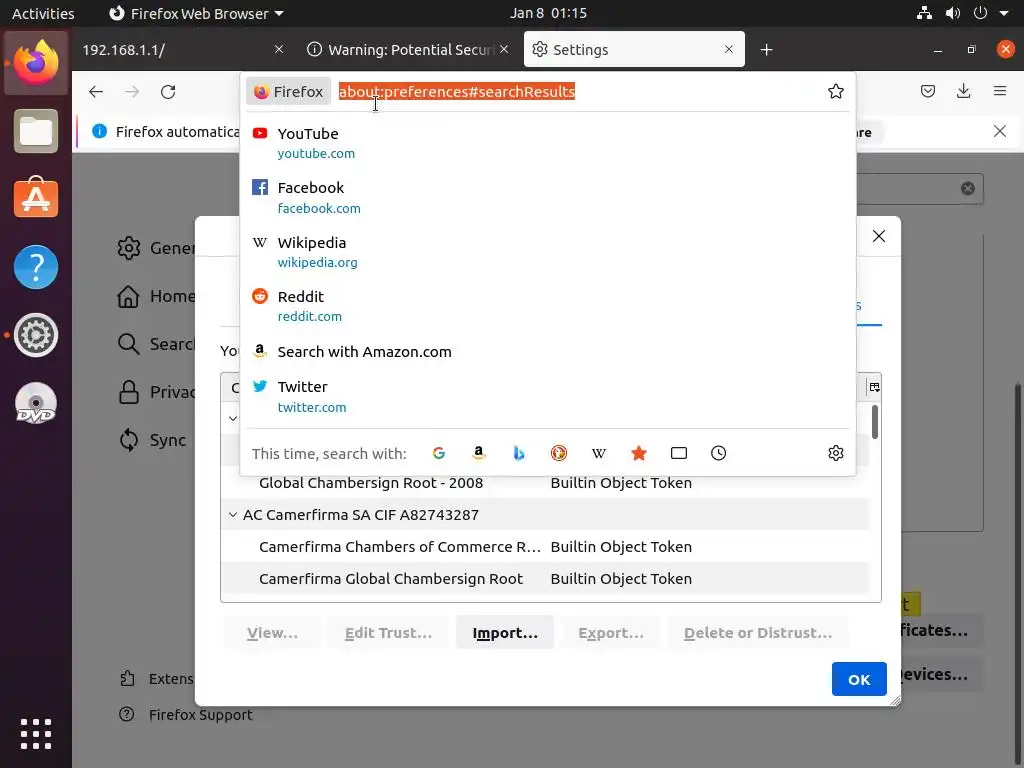Search this time with Google icon
Screen dimensions: 1024x768
pos(439,453)
